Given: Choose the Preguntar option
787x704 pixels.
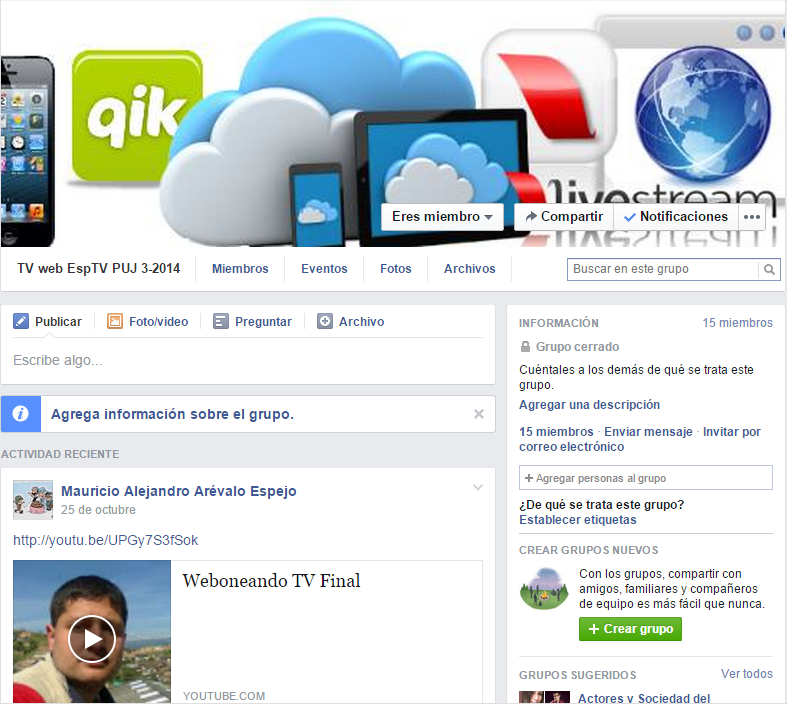Looking at the screenshot, I should coord(263,322).
